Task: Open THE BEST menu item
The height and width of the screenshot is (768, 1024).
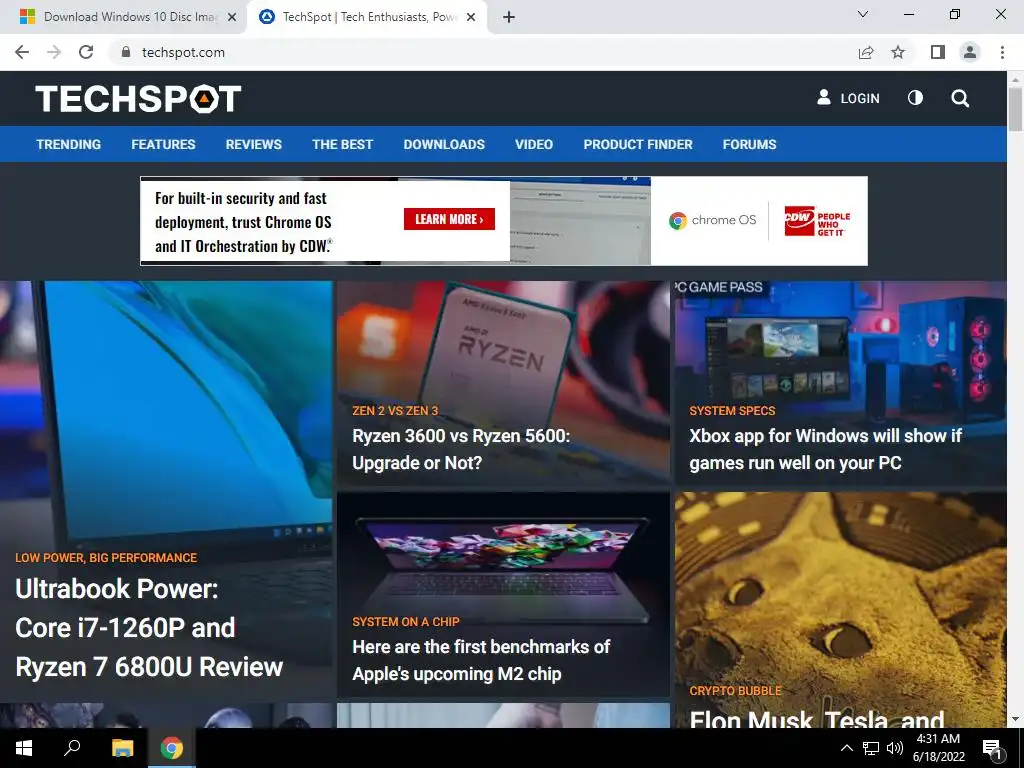Action: tap(342, 144)
